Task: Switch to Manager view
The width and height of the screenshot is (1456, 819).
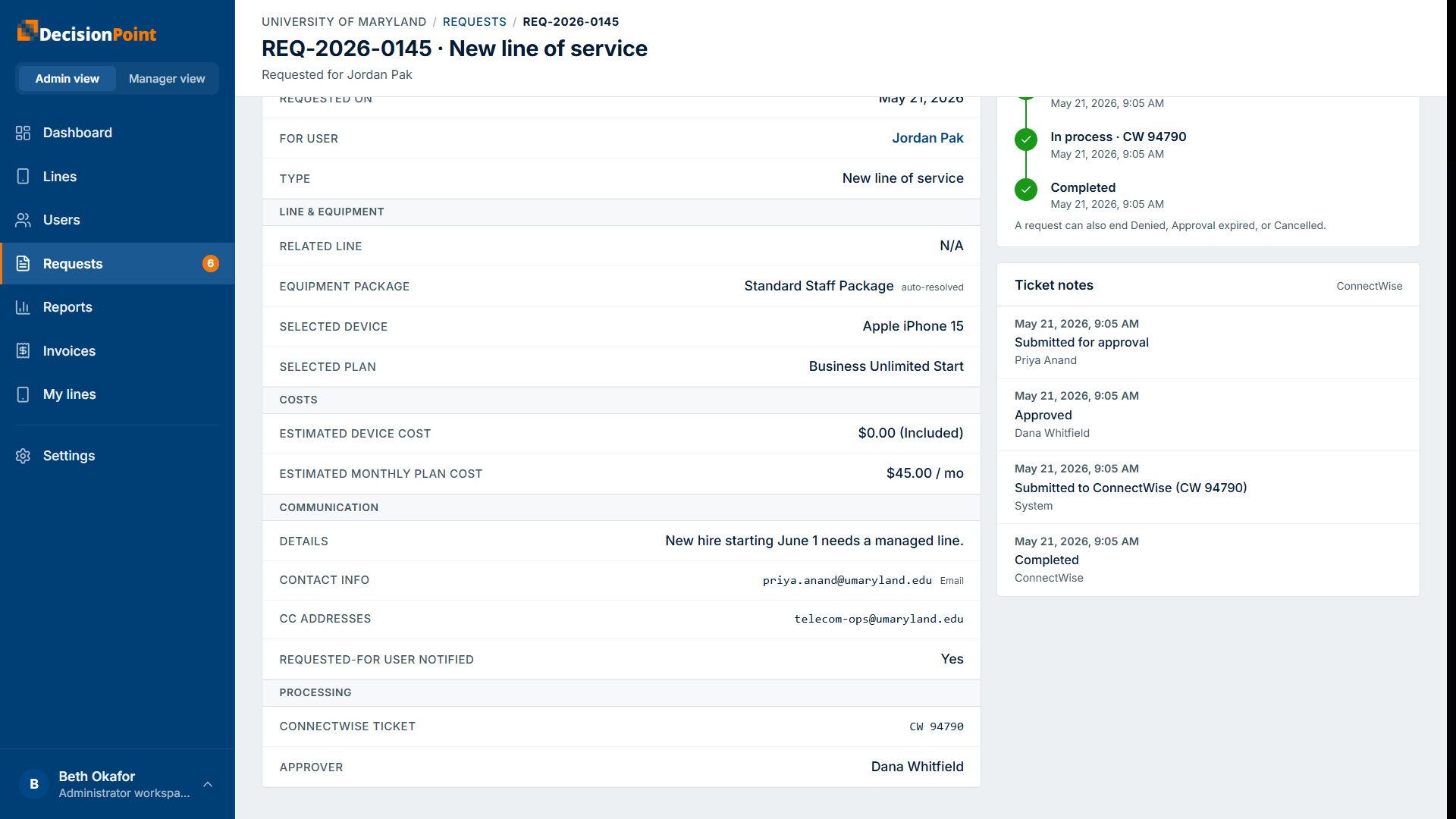Action: pos(167,79)
